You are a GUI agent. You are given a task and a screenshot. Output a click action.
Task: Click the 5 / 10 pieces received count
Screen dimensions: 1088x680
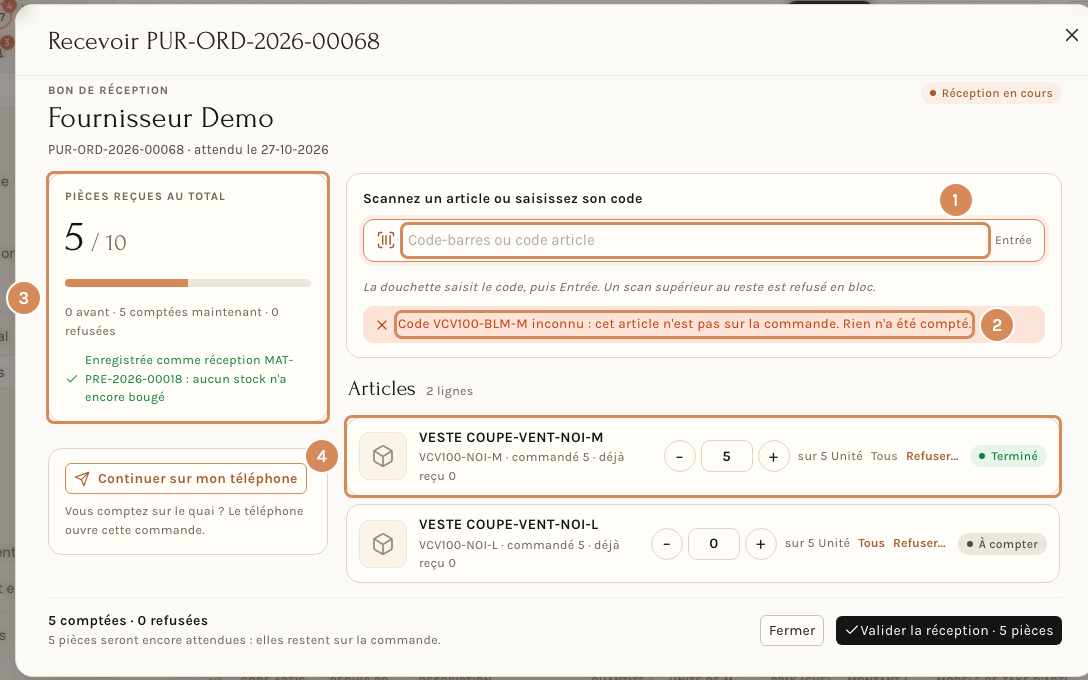tap(96, 238)
